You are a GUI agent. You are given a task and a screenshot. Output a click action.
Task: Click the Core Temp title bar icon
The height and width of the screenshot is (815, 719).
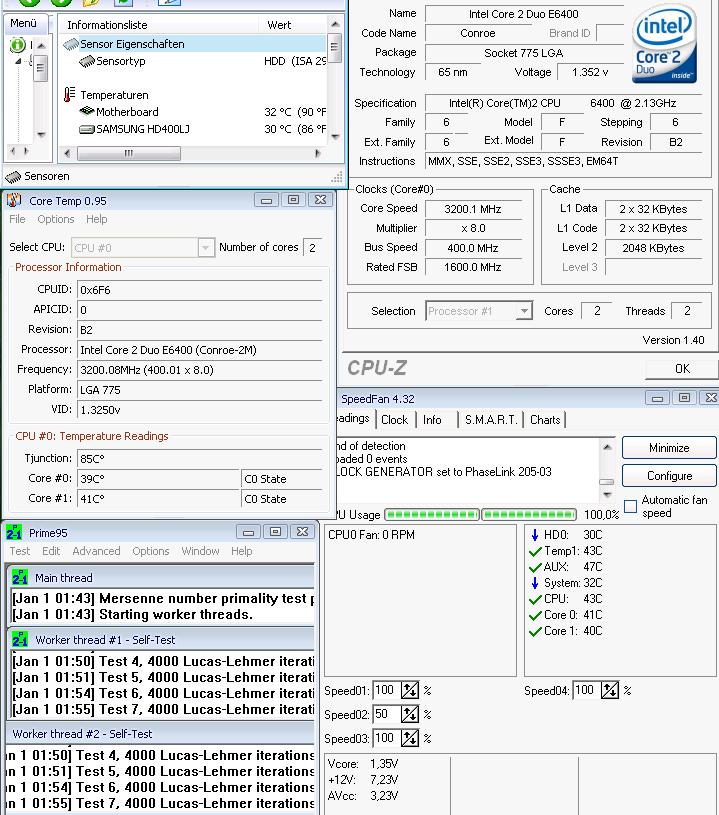[x=14, y=200]
